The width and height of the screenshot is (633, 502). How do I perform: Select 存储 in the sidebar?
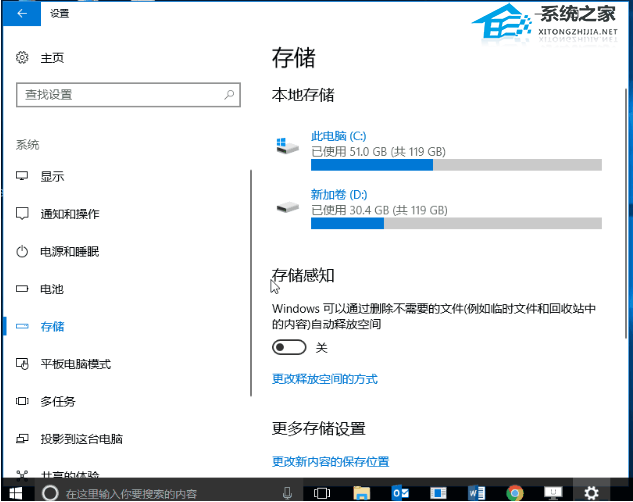pyautogui.click(x=52, y=326)
